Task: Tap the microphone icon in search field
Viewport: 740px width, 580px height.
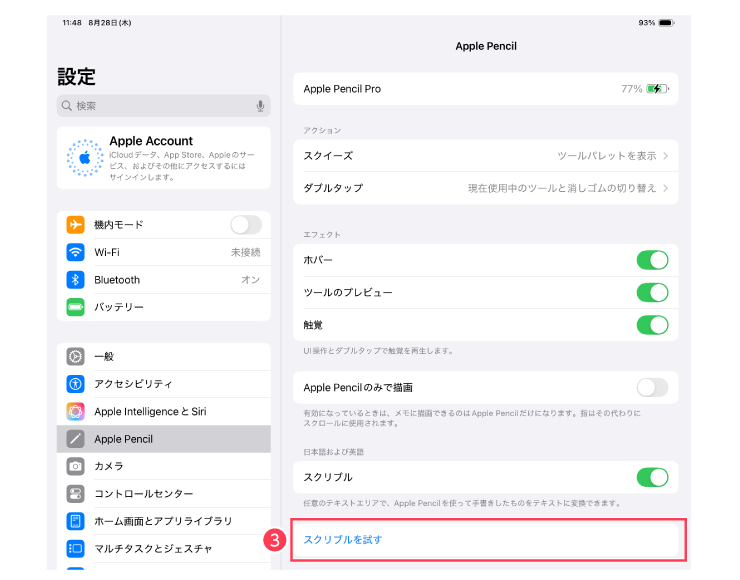Action: pos(260,106)
